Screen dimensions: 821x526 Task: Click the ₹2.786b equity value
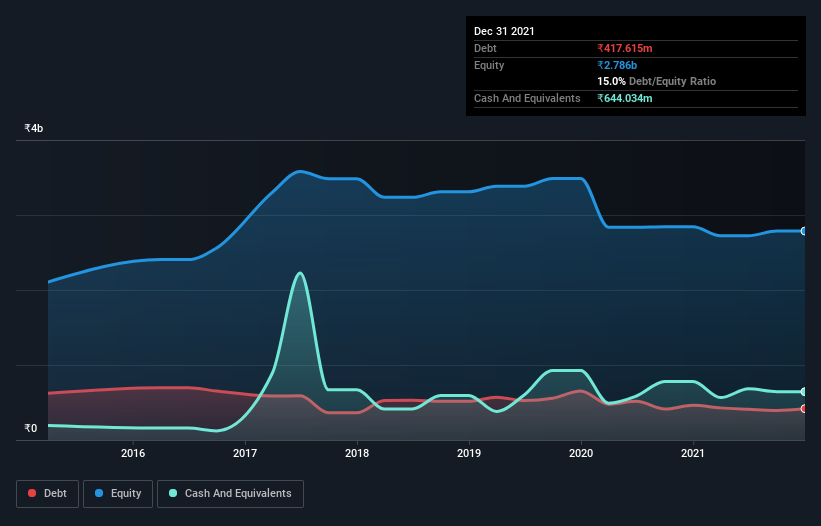click(617, 65)
